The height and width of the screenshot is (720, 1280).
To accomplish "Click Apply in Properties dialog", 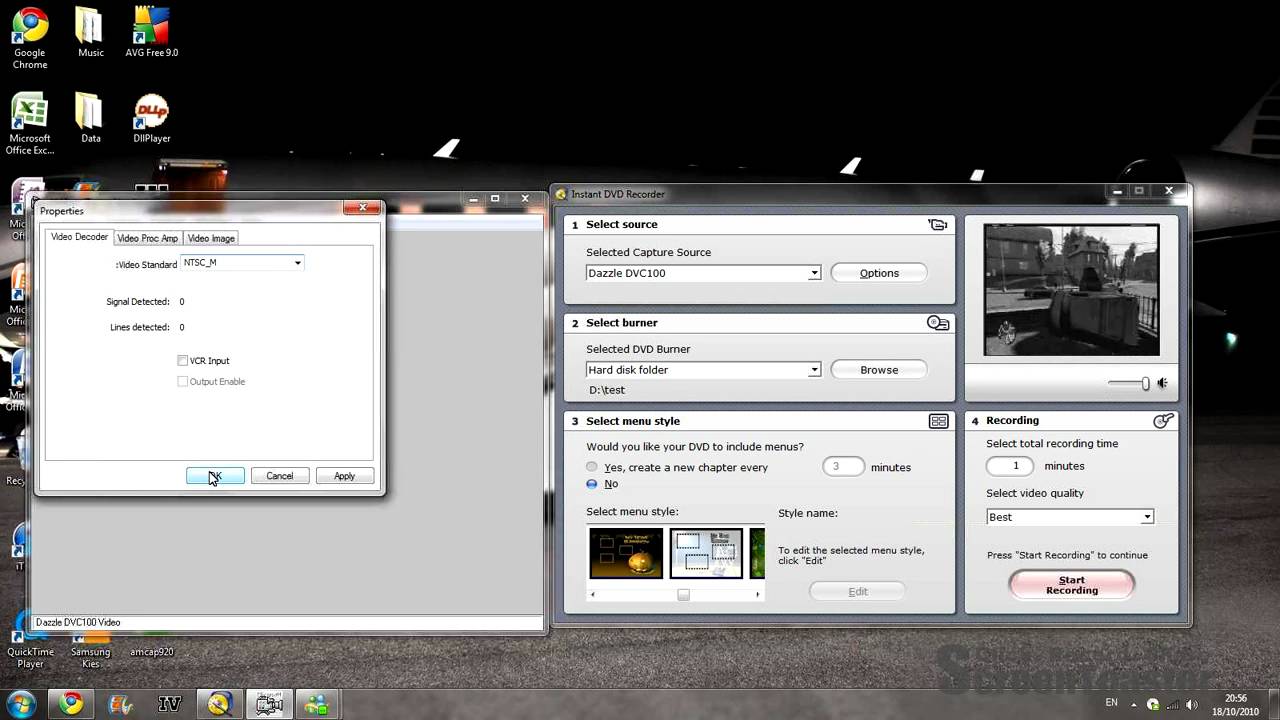I will tap(344, 476).
